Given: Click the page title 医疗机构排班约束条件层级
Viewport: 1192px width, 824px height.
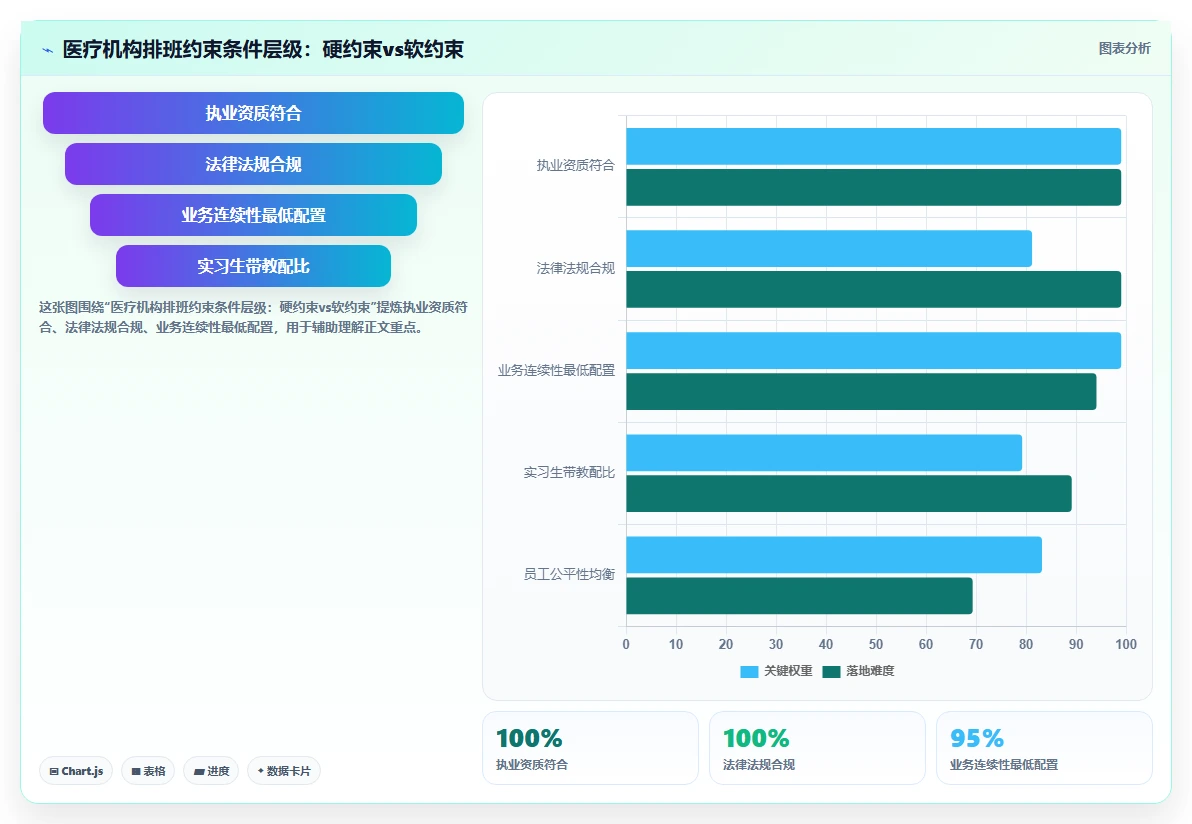Looking at the screenshot, I should 263,49.
